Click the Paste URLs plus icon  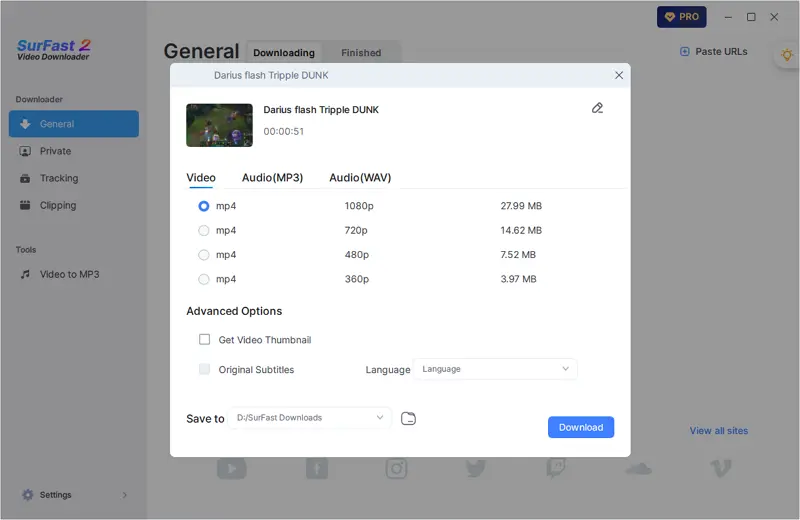685,52
